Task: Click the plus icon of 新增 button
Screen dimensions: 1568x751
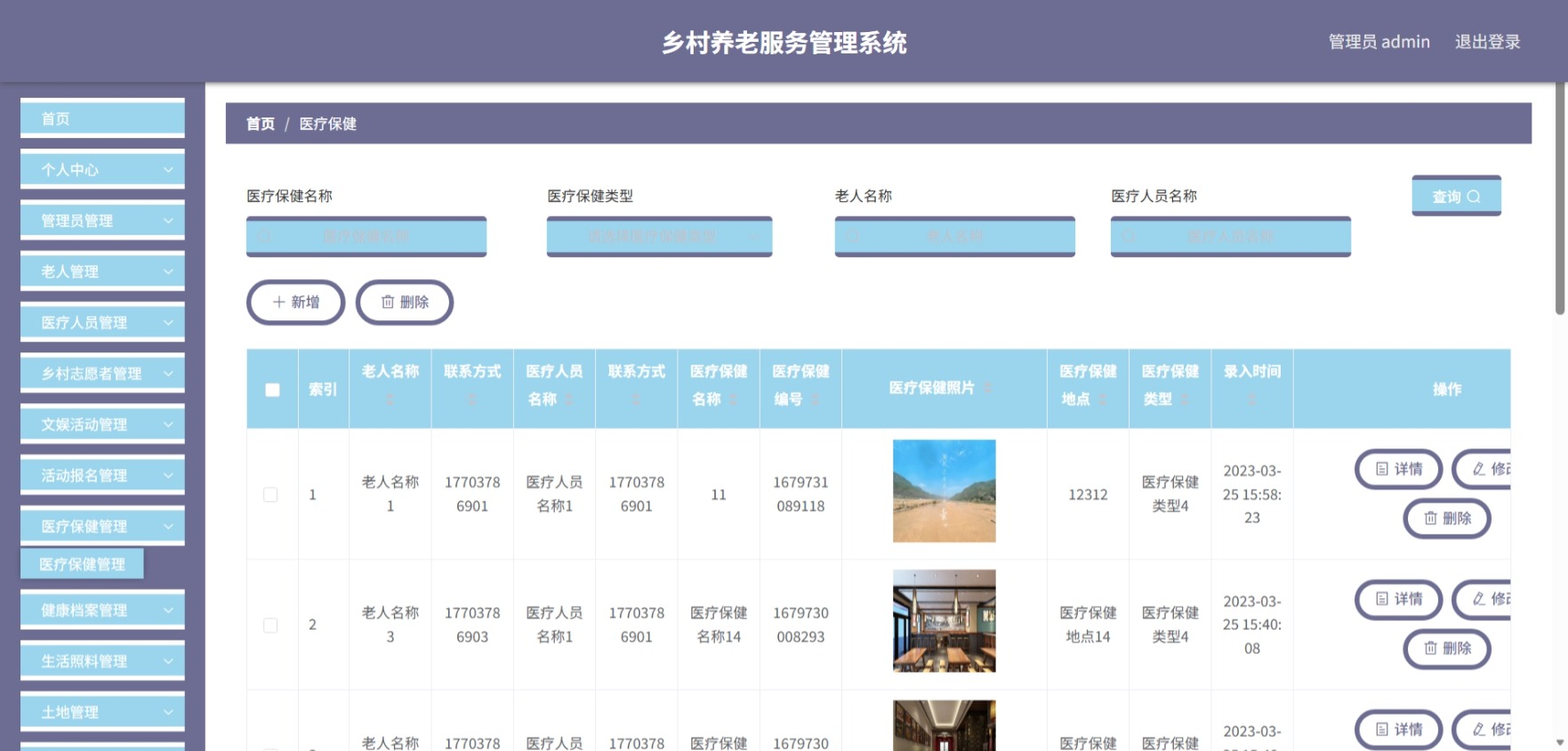Action: [279, 303]
